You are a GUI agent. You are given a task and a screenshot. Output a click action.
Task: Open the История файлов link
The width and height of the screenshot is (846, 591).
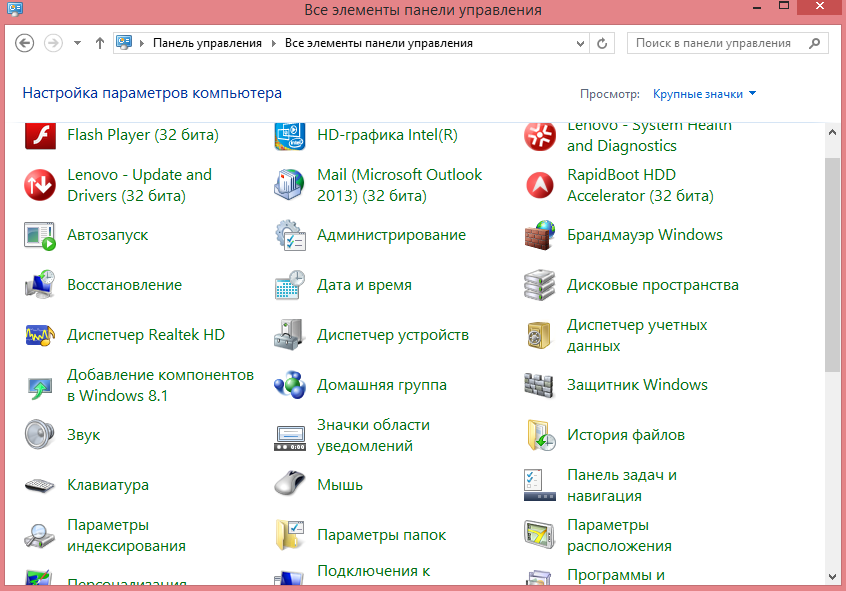click(x=626, y=435)
